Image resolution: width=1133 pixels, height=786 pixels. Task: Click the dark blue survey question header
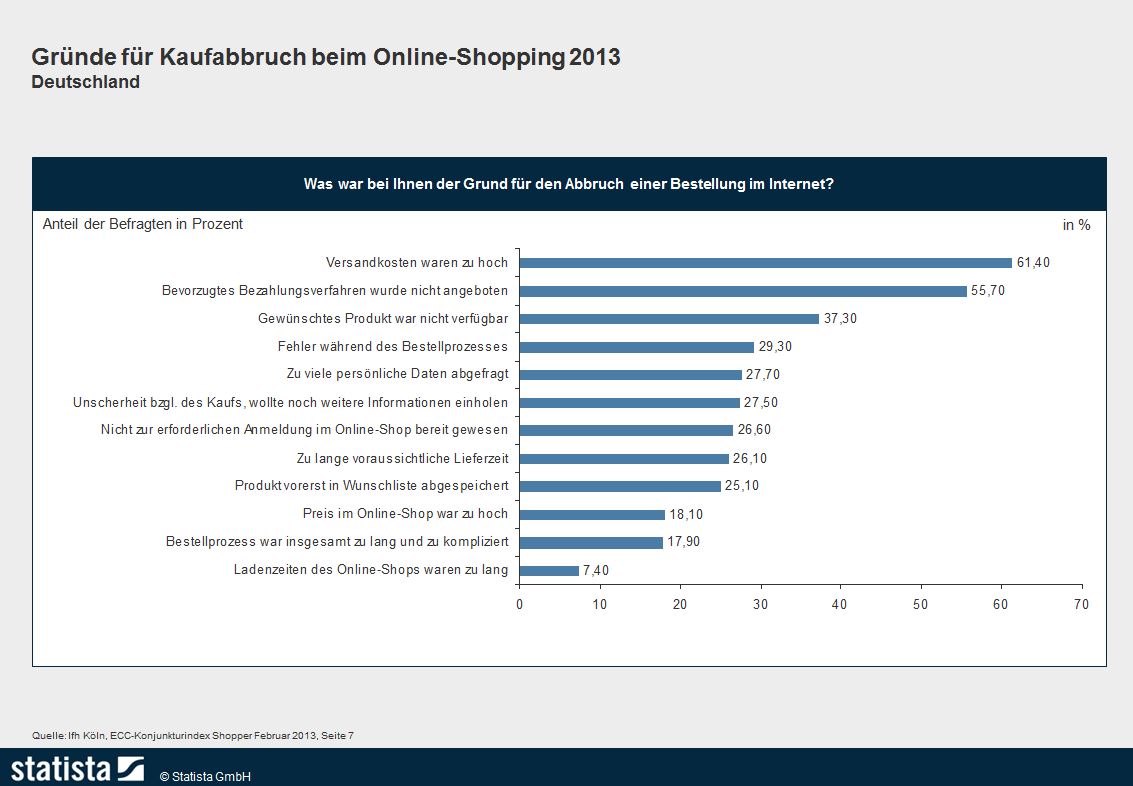coord(569,184)
